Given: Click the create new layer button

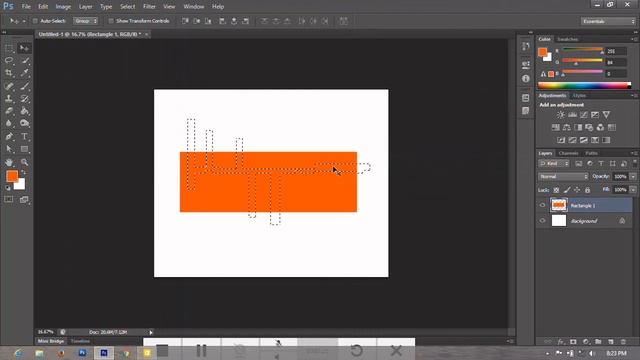Looking at the screenshot, I should 611,342.
